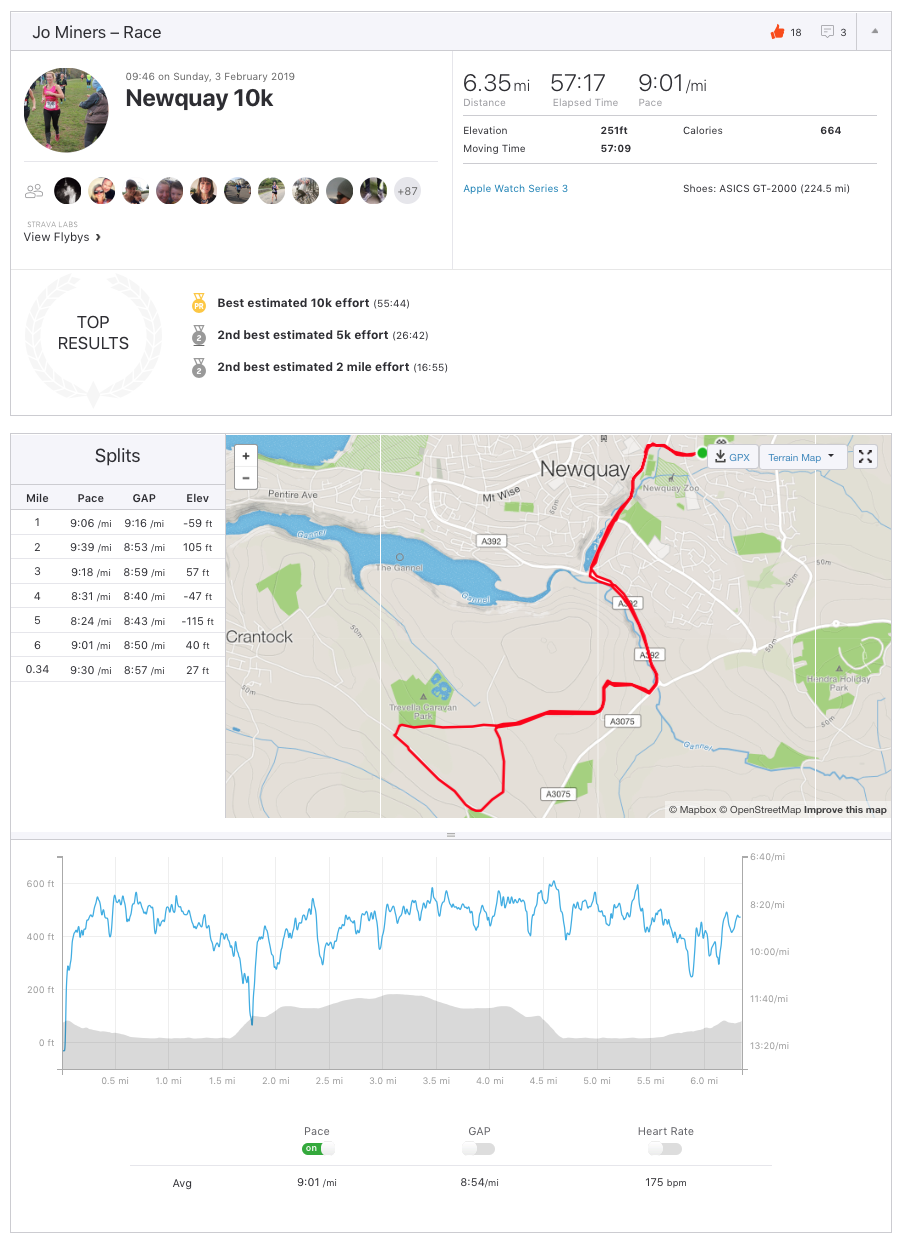Open the comments speech bubble icon
Screen dimensions: 904x1247
coord(827,32)
